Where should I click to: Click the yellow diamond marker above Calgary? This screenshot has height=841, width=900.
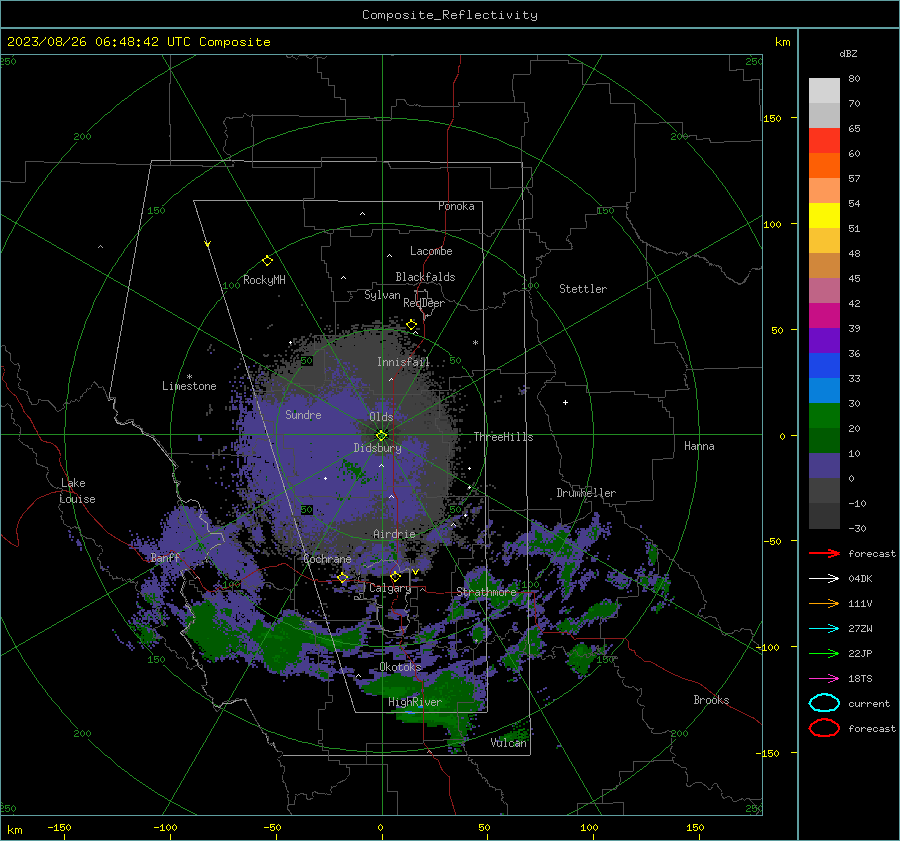coord(395,576)
